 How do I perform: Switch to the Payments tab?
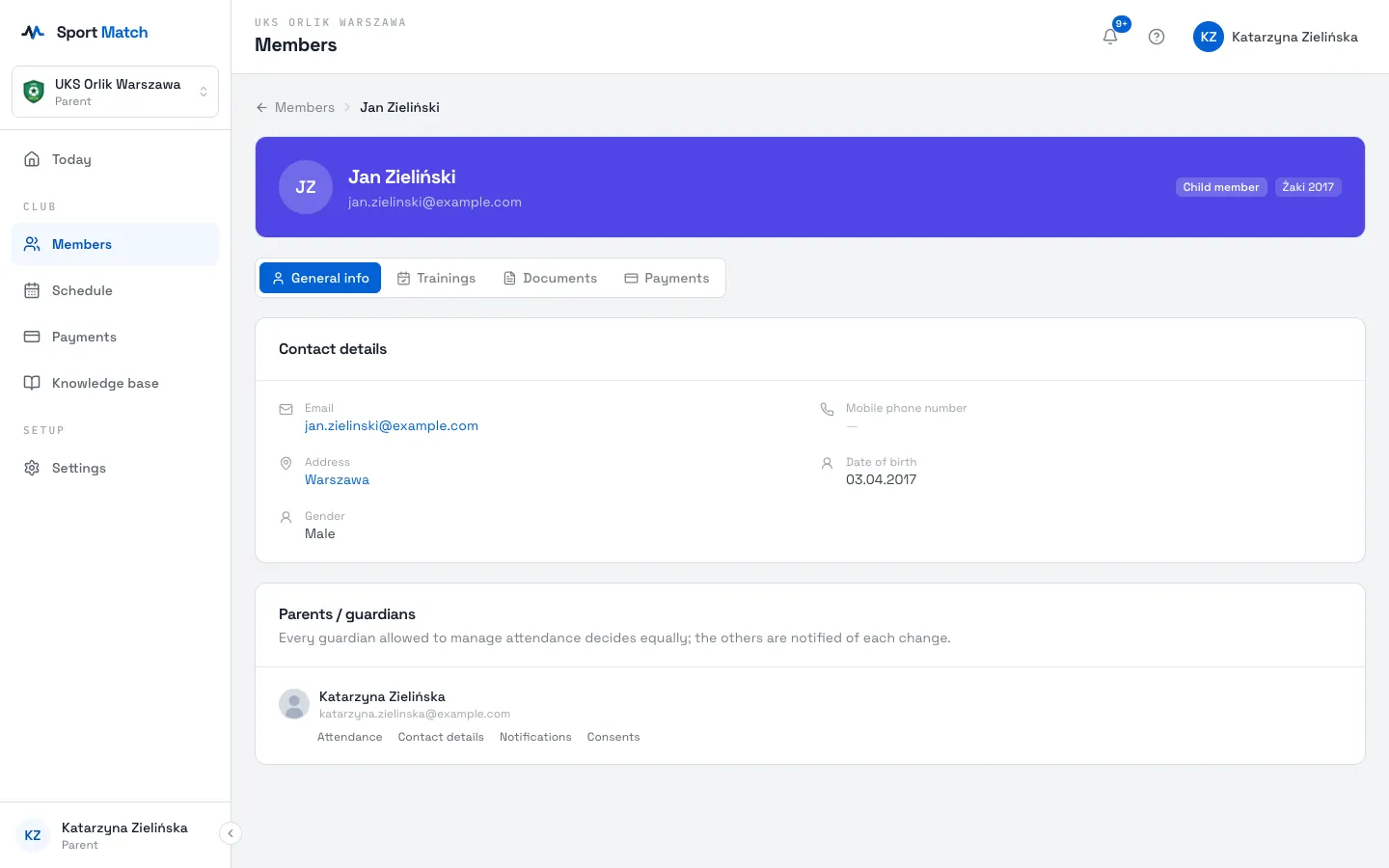tap(667, 278)
